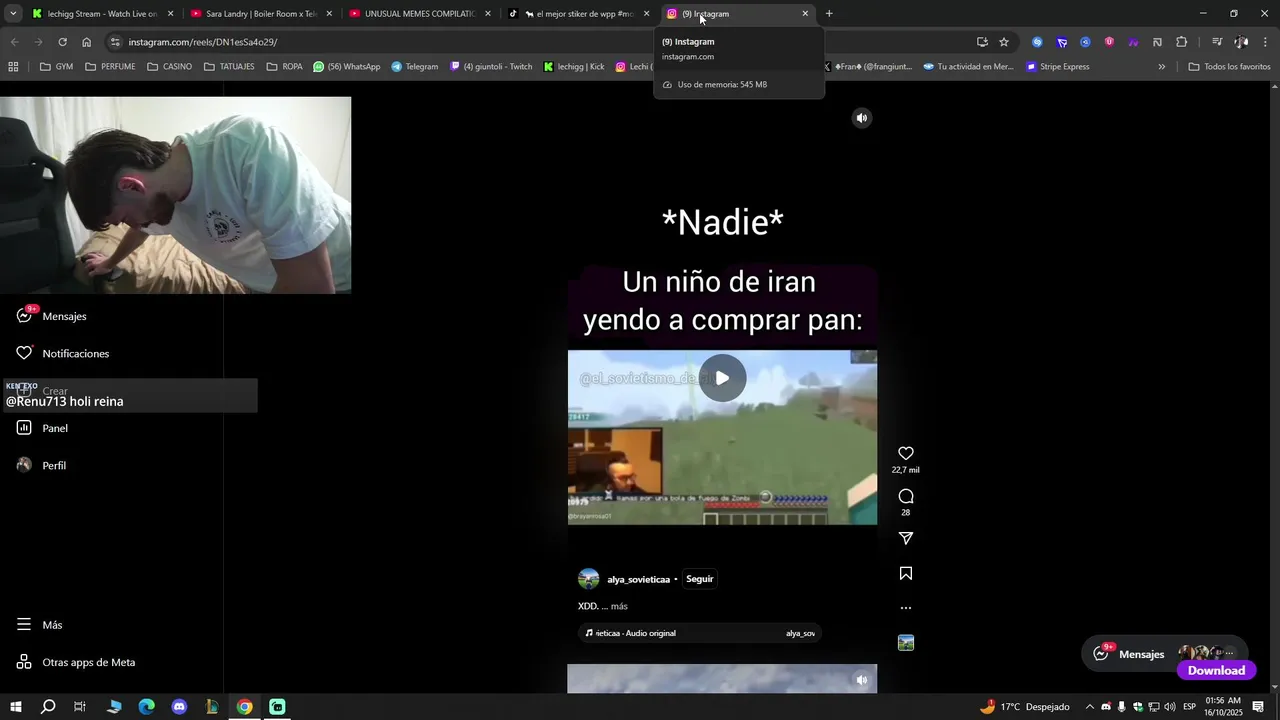Open Shazam extension icon

pyautogui.click(x=1037, y=42)
